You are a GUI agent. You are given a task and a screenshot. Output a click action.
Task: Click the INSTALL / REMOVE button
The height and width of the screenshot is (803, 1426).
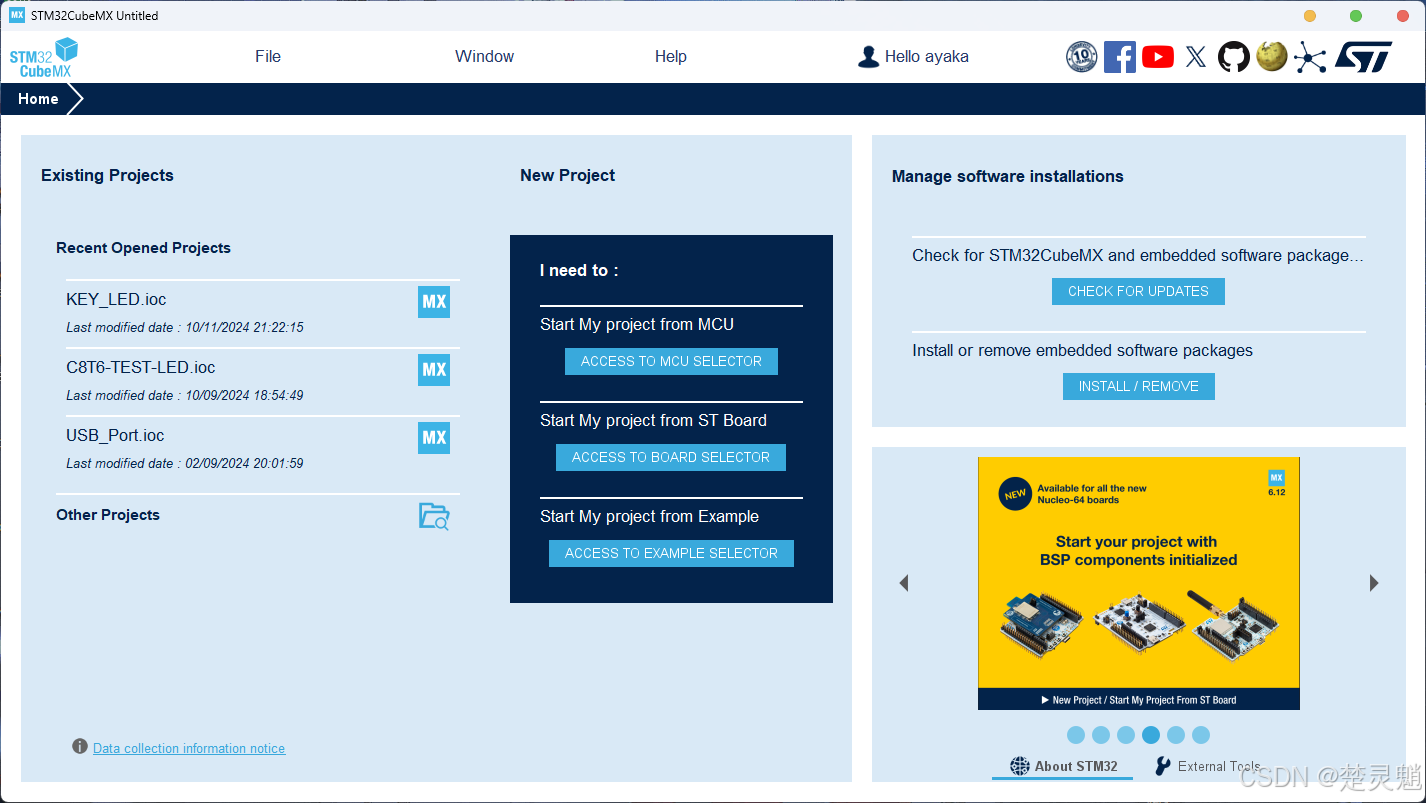(1138, 386)
